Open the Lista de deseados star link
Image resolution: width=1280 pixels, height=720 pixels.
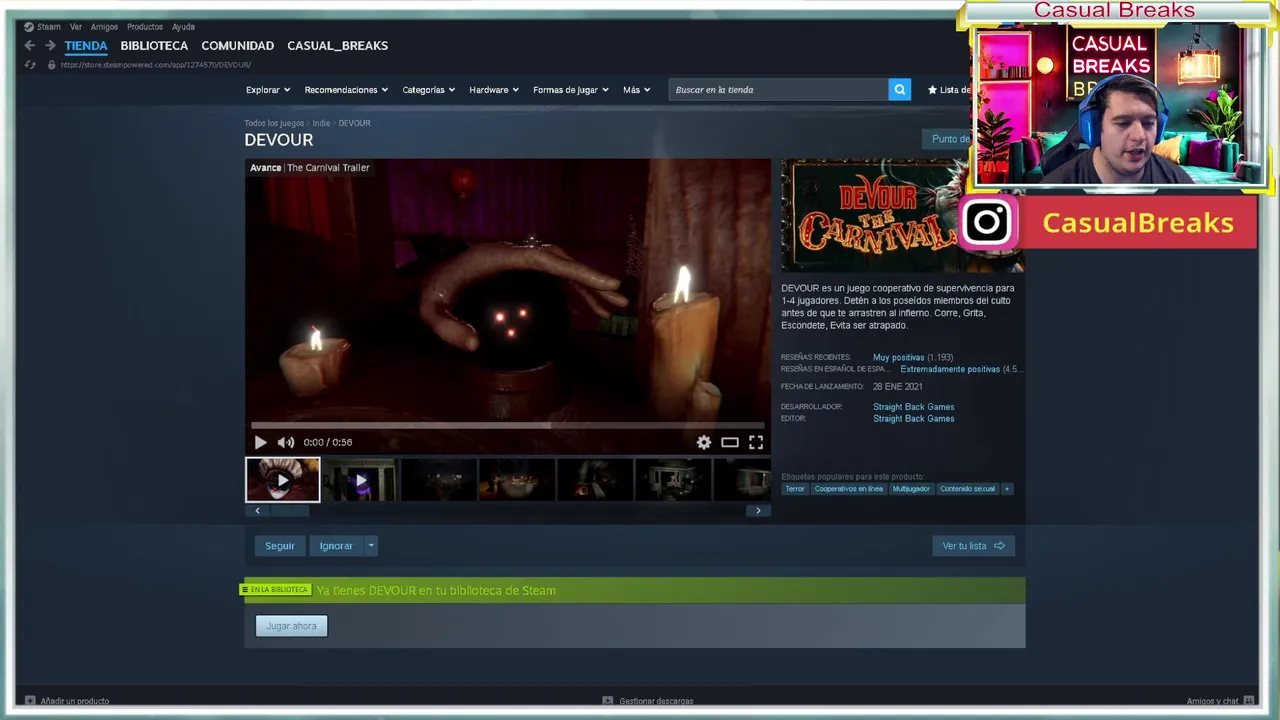(x=950, y=90)
